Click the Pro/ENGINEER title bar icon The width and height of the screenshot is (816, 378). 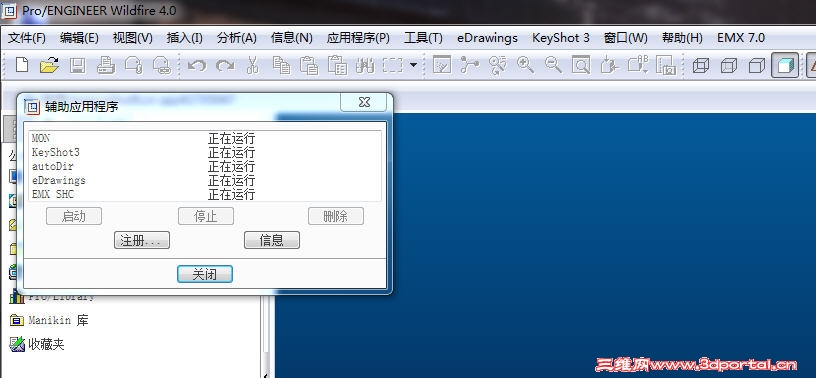coord(10,10)
